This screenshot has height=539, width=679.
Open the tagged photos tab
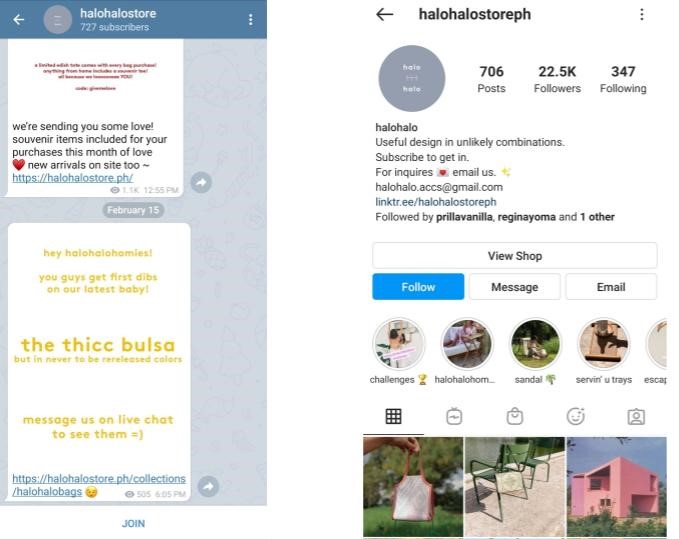point(636,416)
